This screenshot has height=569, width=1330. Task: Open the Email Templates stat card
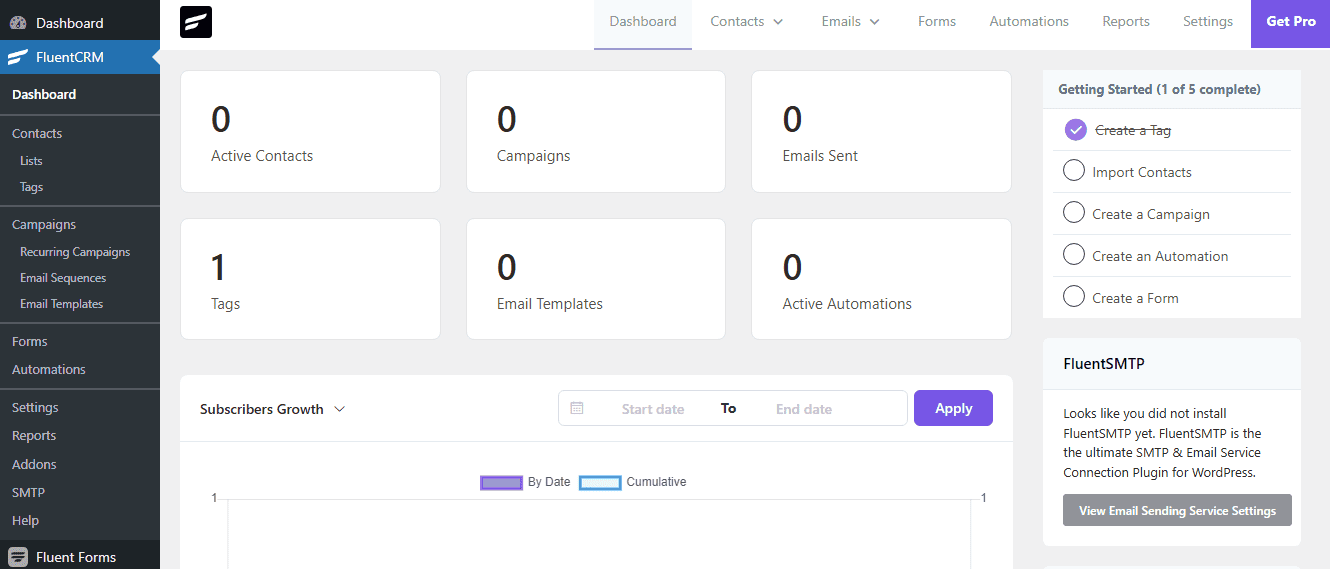point(596,279)
